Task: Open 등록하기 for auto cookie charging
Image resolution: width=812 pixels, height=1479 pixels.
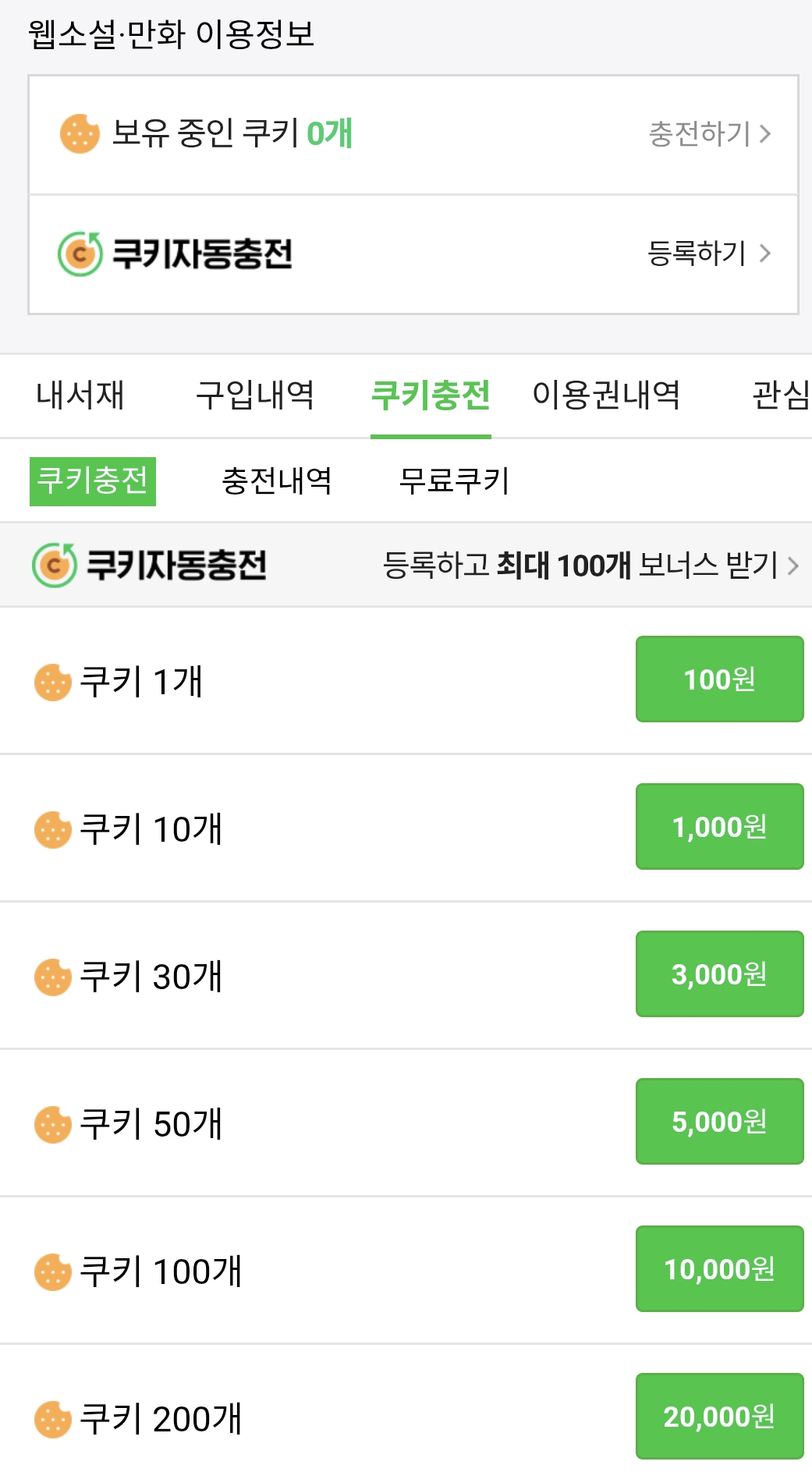Action: [x=709, y=254]
